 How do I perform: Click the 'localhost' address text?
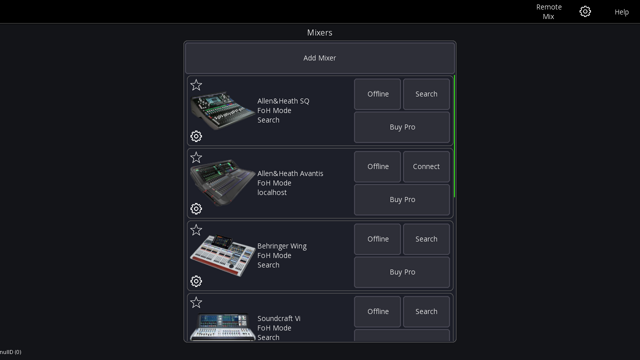click(272, 193)
